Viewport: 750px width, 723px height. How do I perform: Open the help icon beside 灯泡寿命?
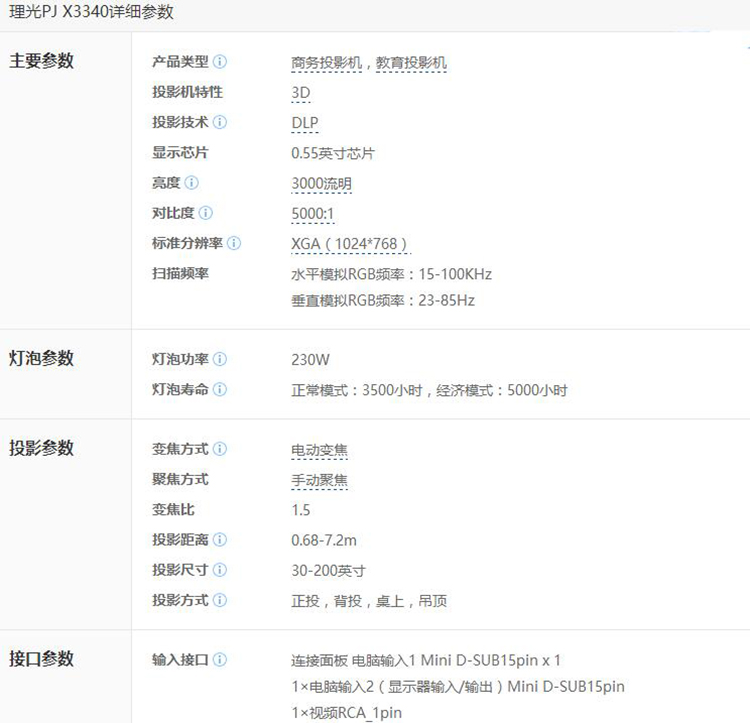(220, 389)
